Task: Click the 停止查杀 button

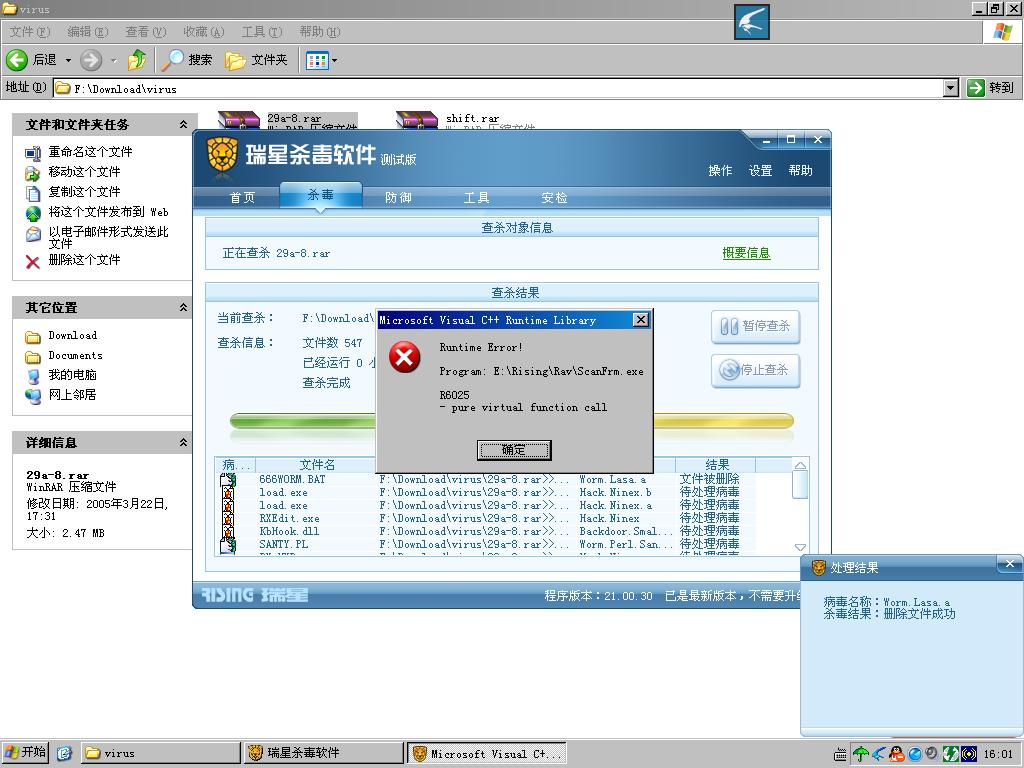Action: (x=756, y=370)
